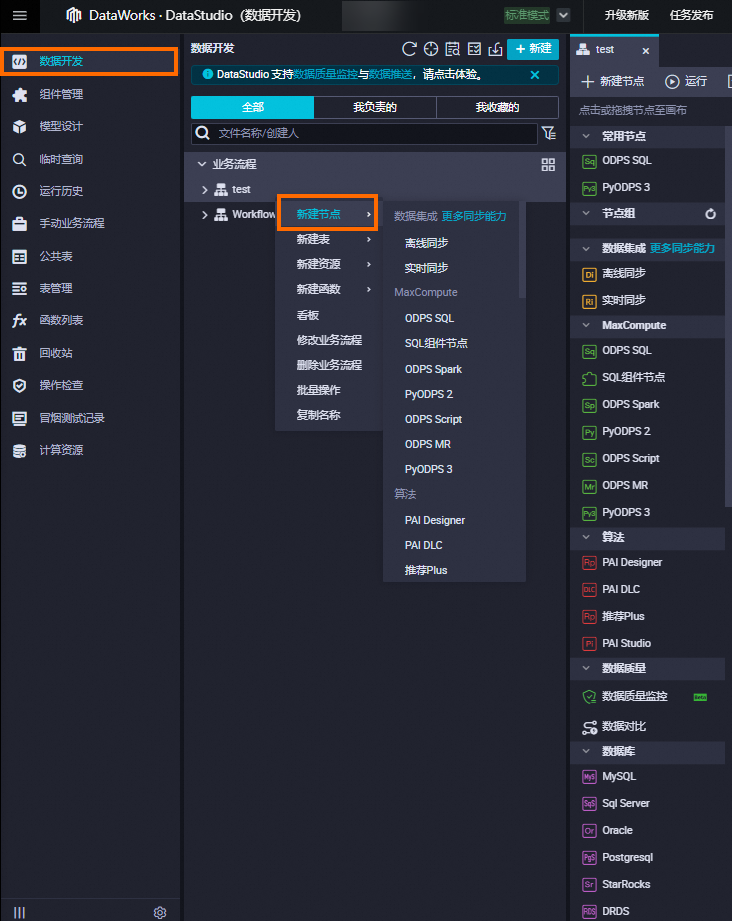
Task: Collapse the 业务流程 tree section
Action: point(202,164)
